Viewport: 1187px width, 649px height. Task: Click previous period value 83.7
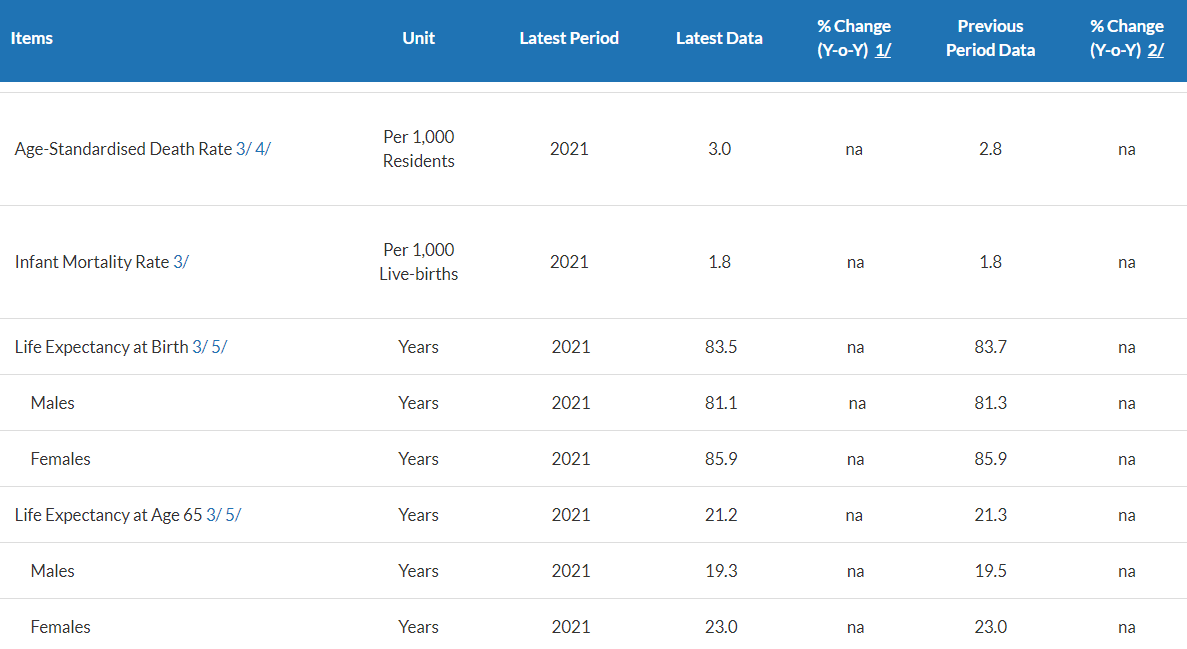[990, 347]
